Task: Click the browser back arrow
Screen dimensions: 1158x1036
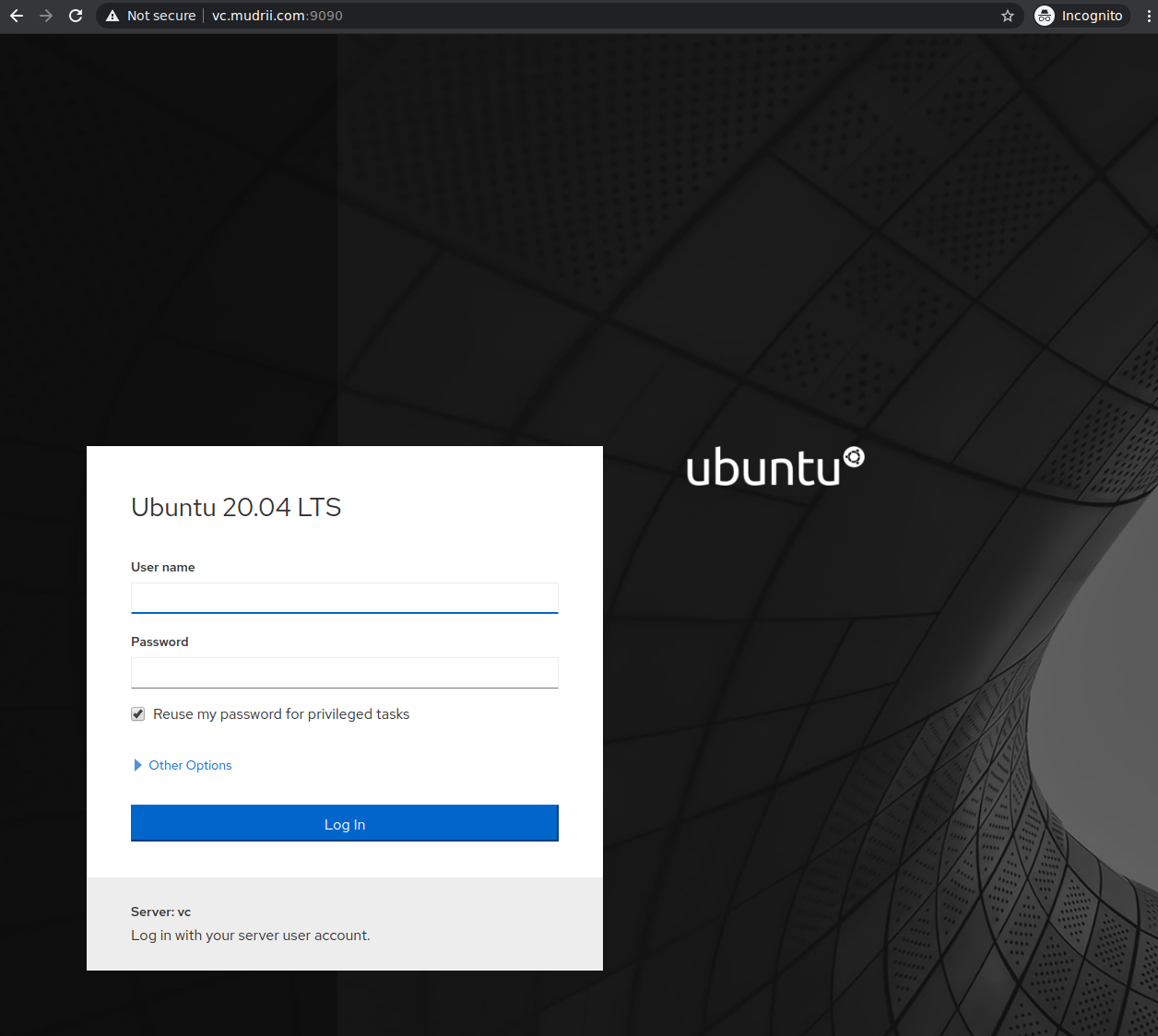Action: [17, 16]
